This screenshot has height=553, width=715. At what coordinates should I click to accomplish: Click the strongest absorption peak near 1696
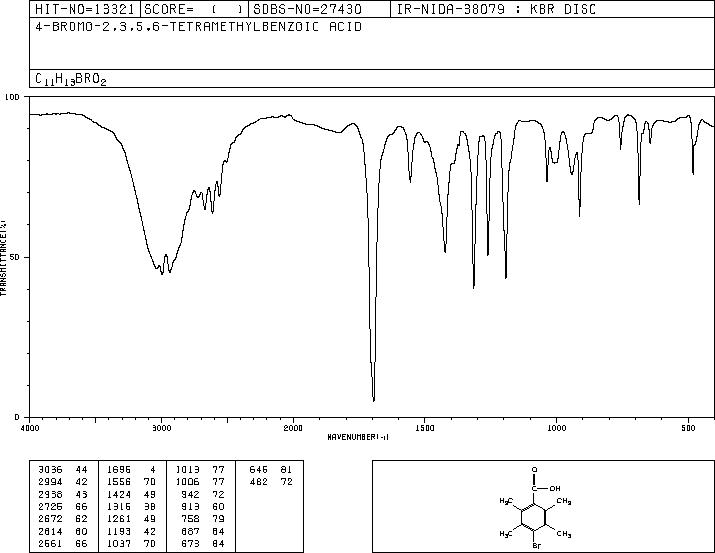click(x=373, y=400)
